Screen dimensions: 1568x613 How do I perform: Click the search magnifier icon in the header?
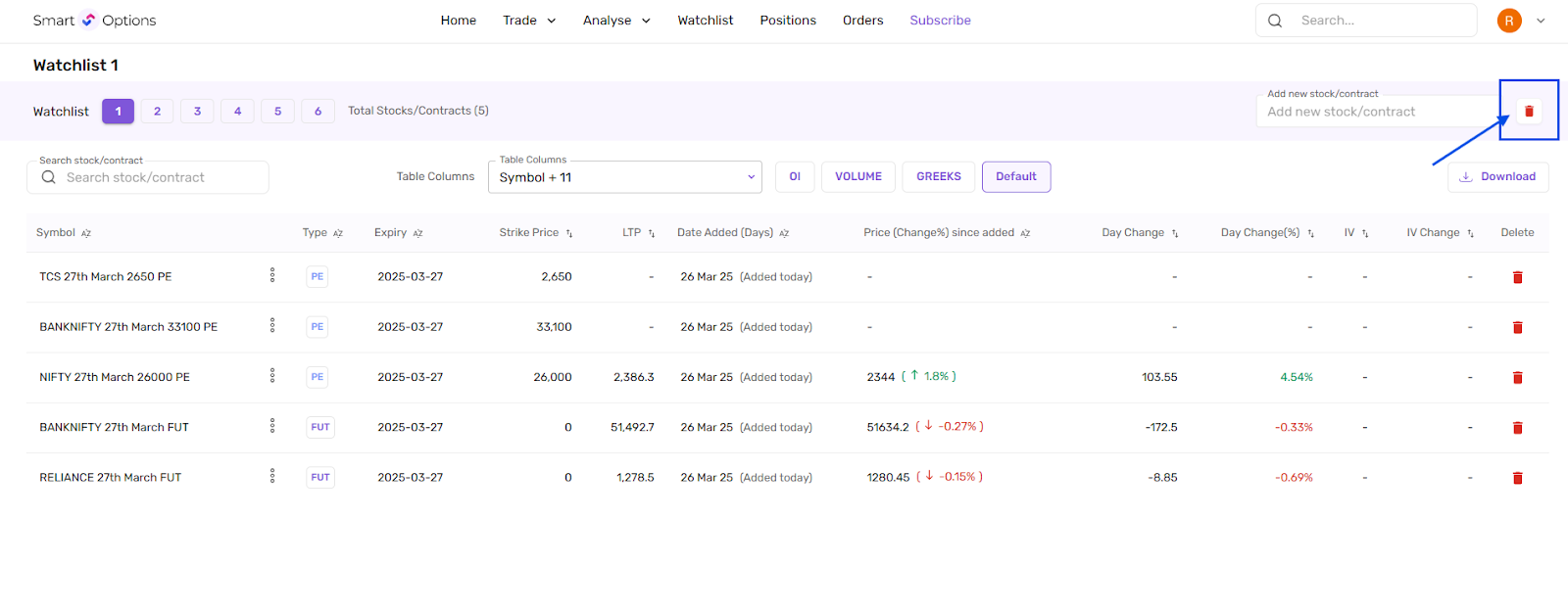click(1275, 21)
